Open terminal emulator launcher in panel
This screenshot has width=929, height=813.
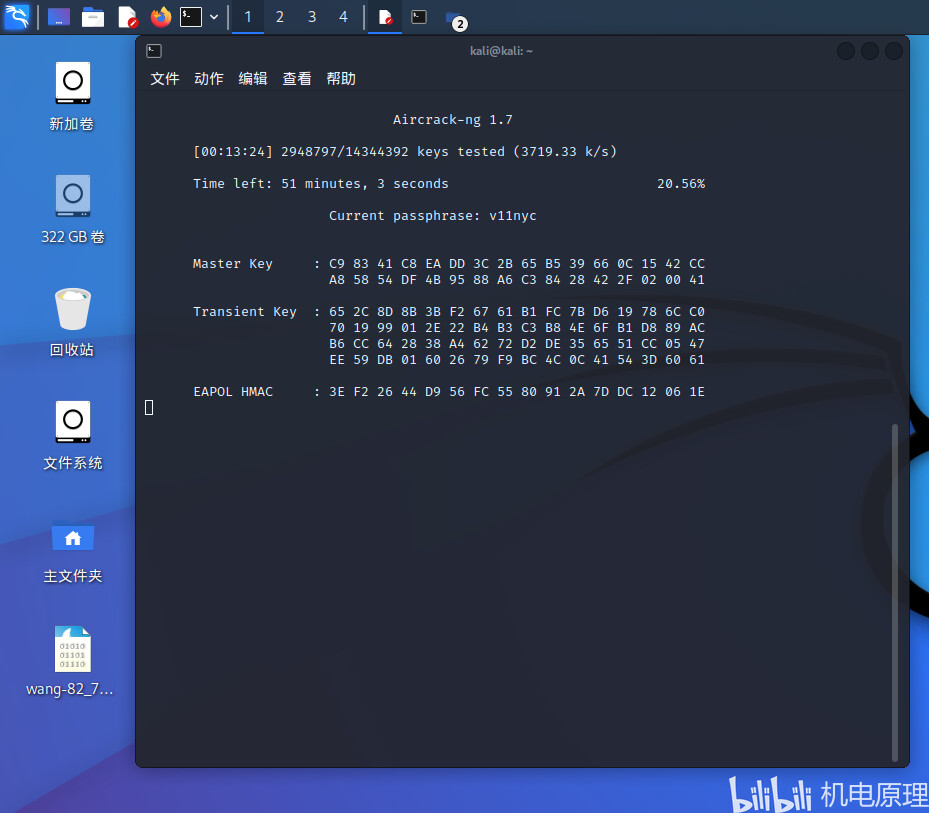(x=191, y=17)
